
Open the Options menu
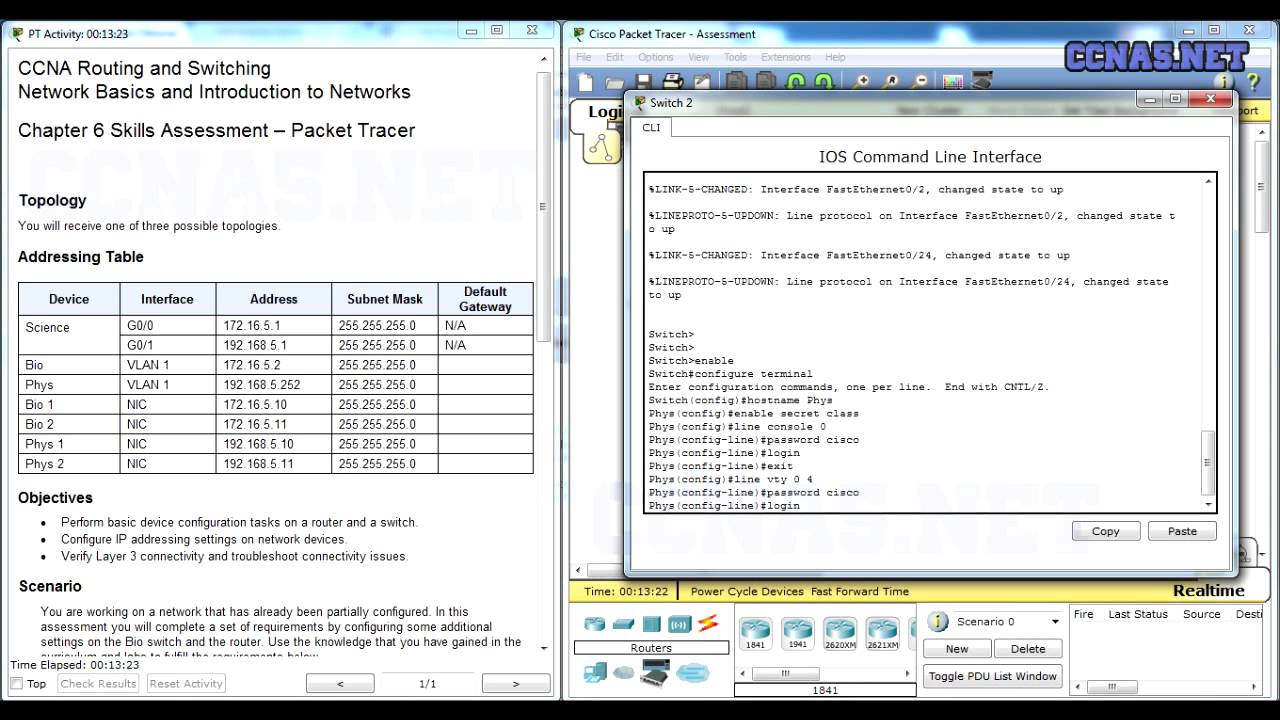(x=655, y=57)
